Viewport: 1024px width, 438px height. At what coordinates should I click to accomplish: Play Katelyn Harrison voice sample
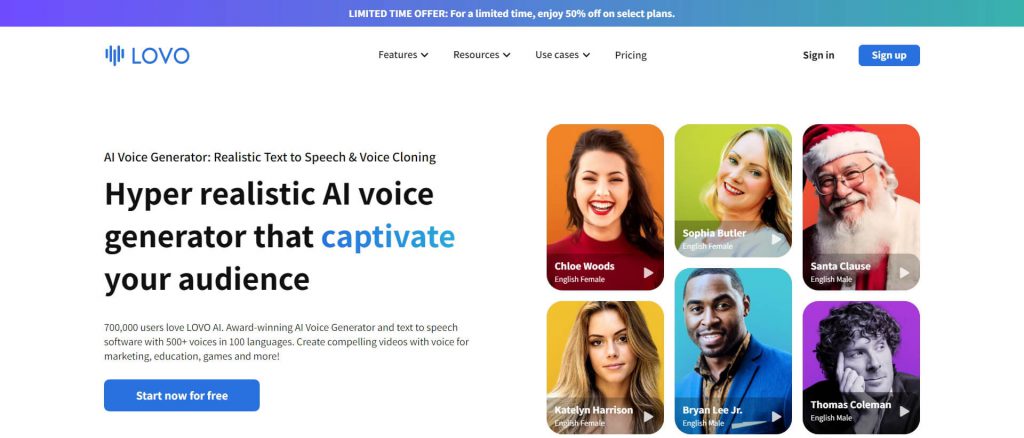pos(648,416)
